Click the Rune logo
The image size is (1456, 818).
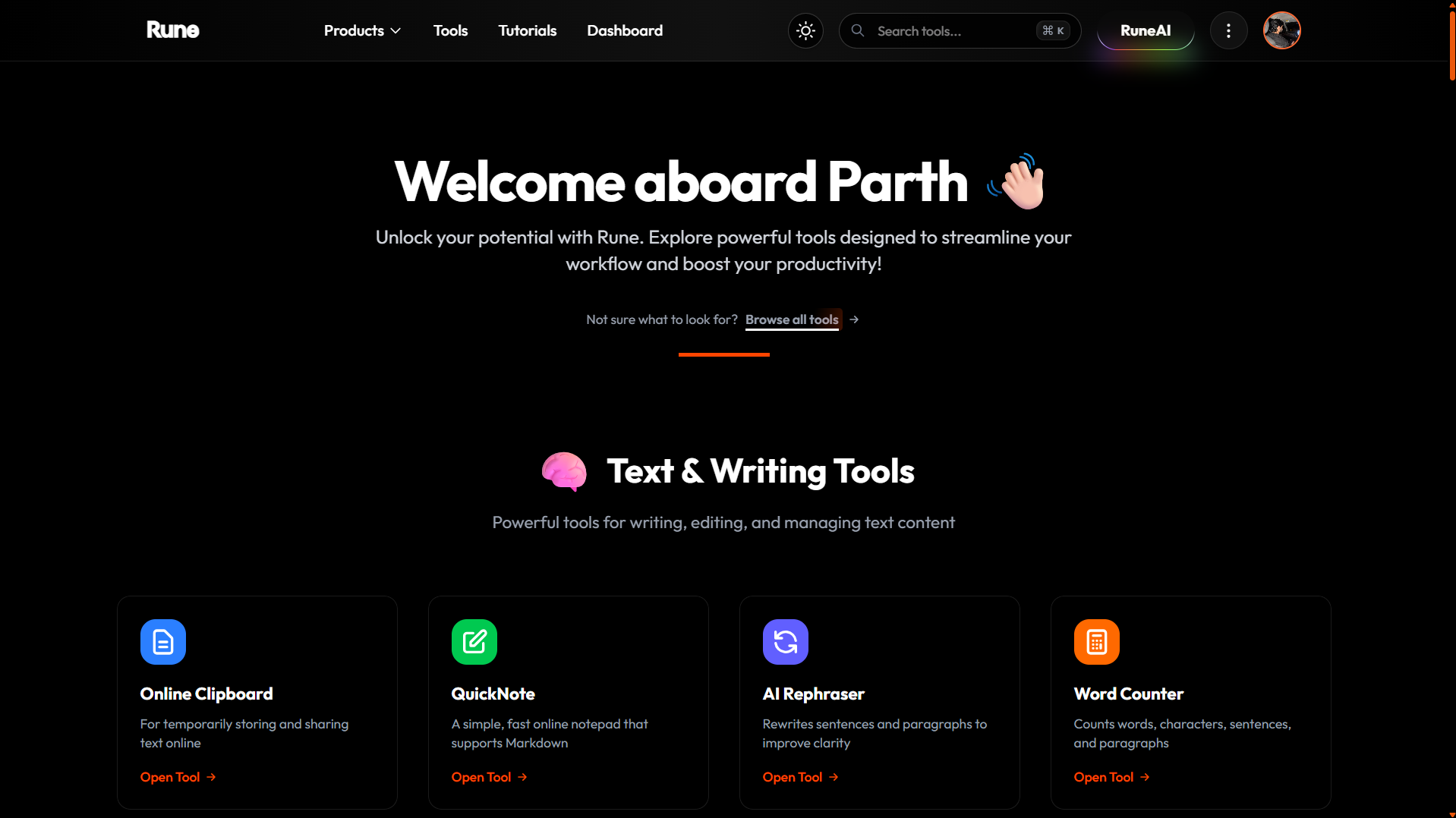(x=173, y=30)
